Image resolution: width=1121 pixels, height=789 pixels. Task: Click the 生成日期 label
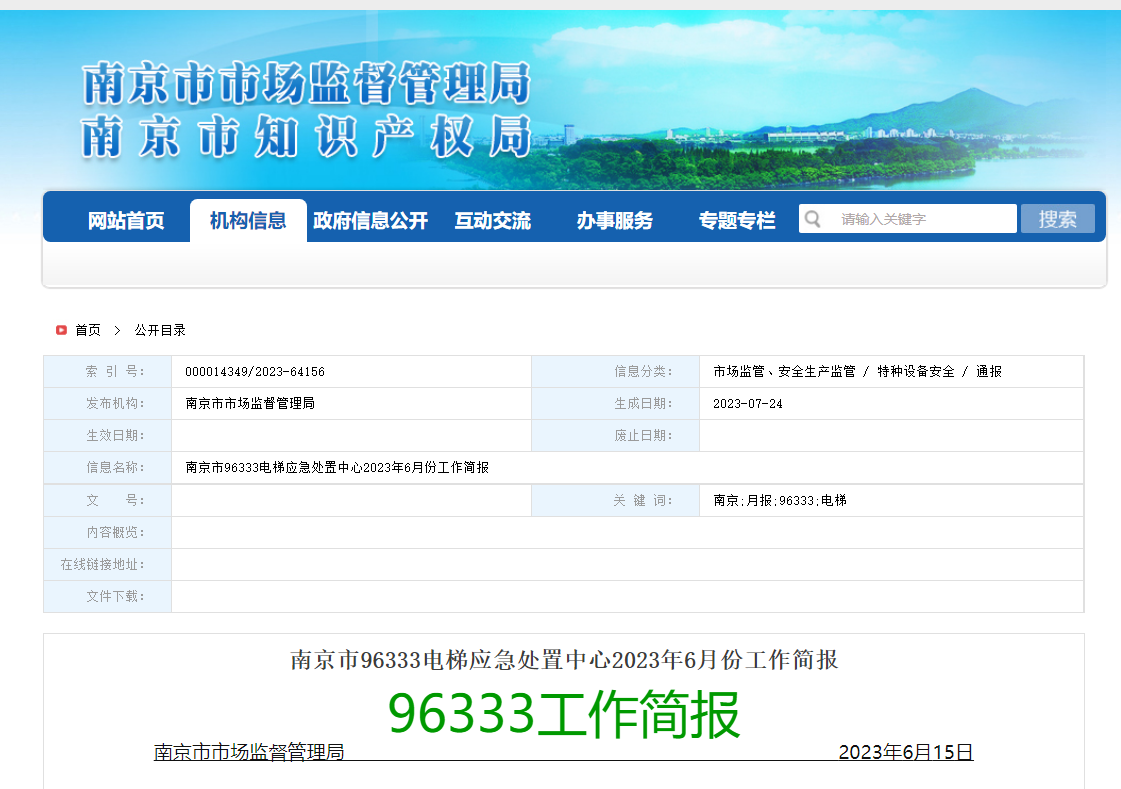643,403
